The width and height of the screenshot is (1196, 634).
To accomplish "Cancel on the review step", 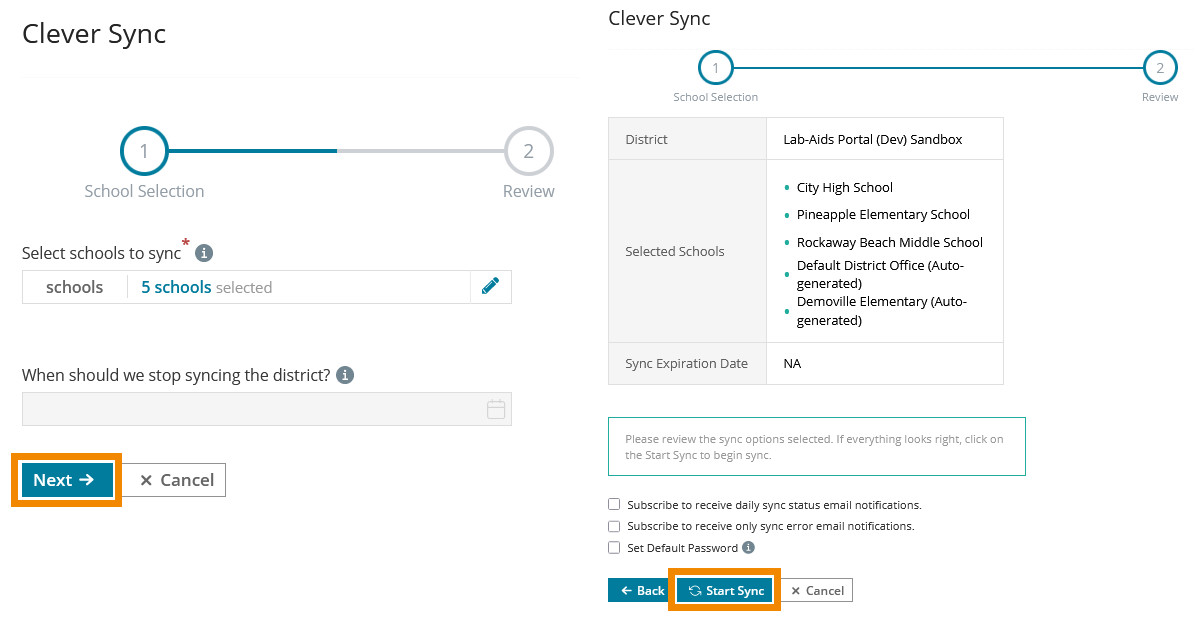I will 816,591.
